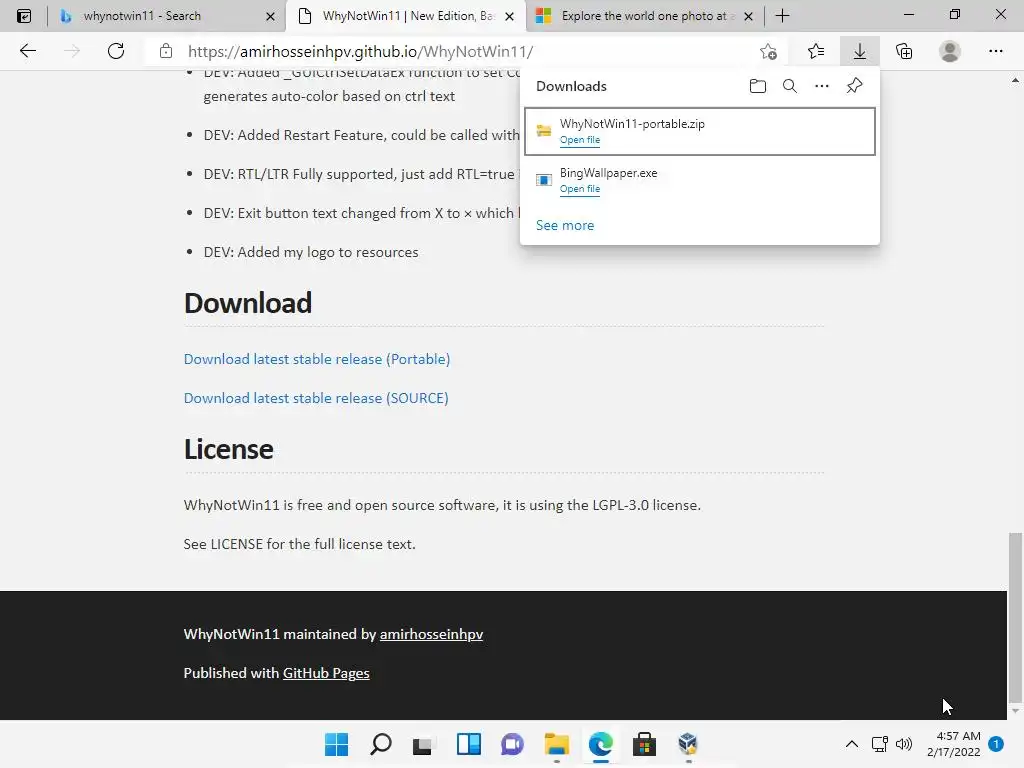Click the site info lock icon

pyautogui.click(x=166, y=51)
